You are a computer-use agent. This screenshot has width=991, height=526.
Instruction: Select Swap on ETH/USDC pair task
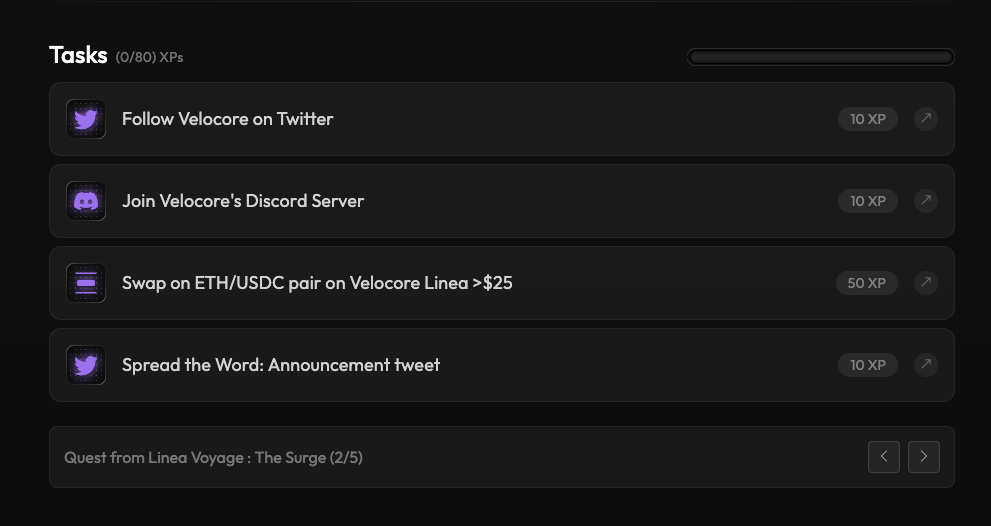pos(317,283)
